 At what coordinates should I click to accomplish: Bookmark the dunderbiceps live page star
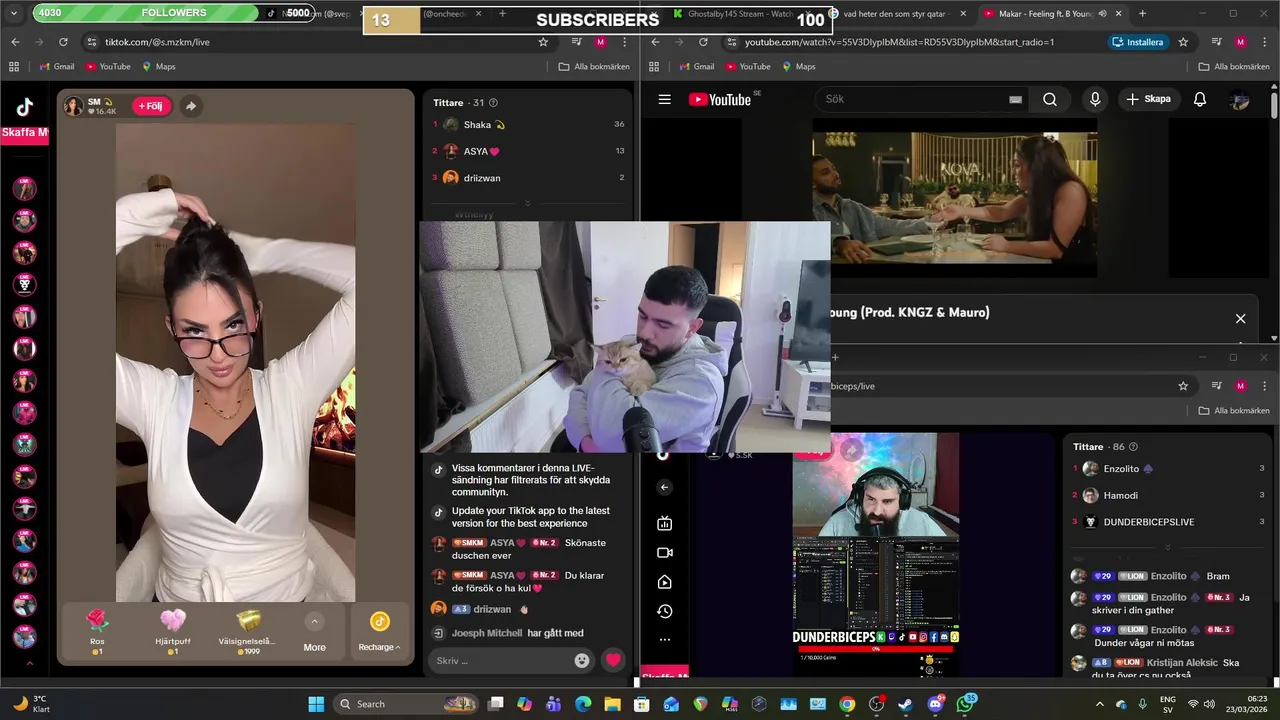point(1183,386)
